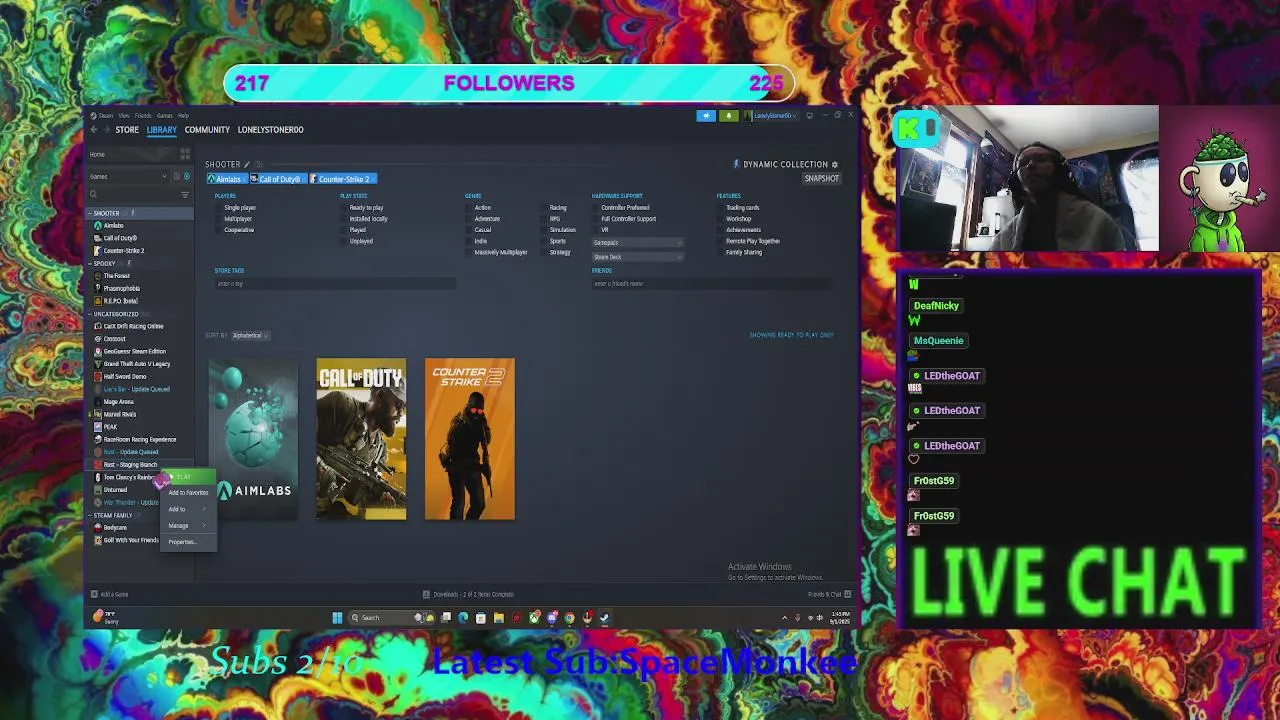Image resolution: width=1280 pixels, height=720 pixels.
Task: Open the Downloads icon in bottom bar
Action: [x=426, y=594]
